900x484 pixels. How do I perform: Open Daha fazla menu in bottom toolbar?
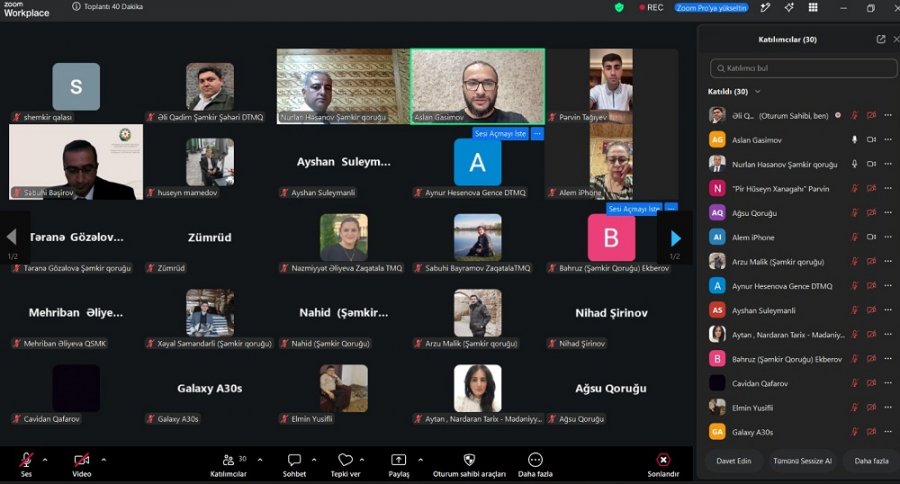535,464
